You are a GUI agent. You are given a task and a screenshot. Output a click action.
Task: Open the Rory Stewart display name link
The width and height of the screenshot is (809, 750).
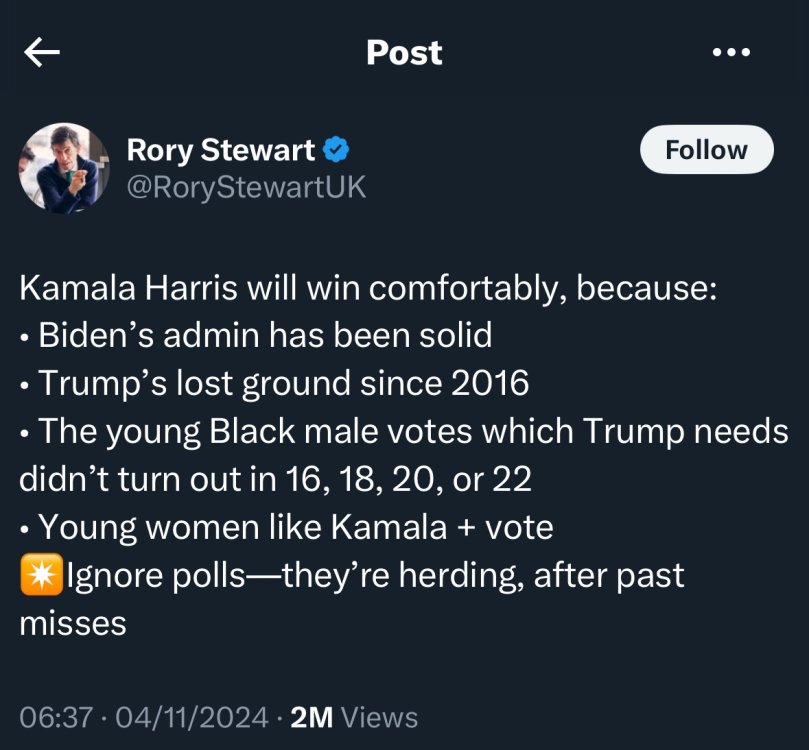(221, 150)
